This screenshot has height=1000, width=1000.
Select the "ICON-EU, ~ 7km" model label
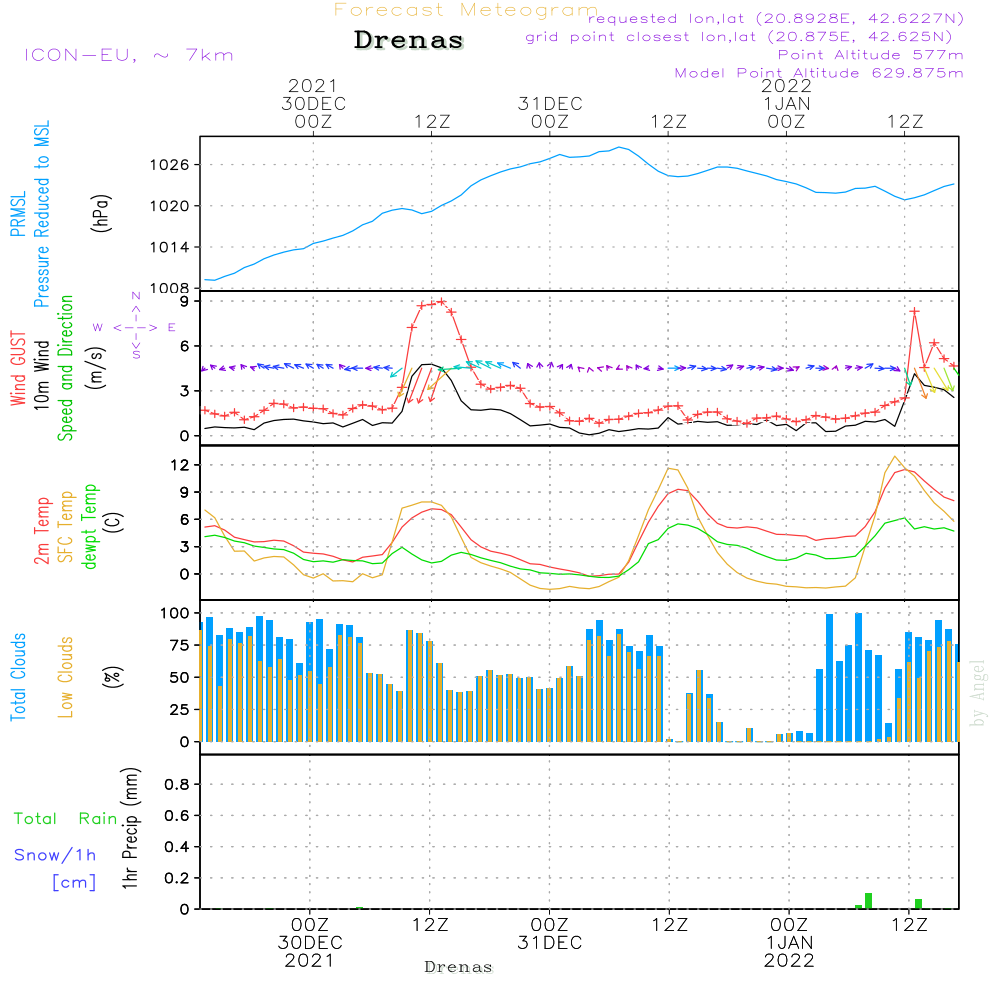click(x=128, y=55)
